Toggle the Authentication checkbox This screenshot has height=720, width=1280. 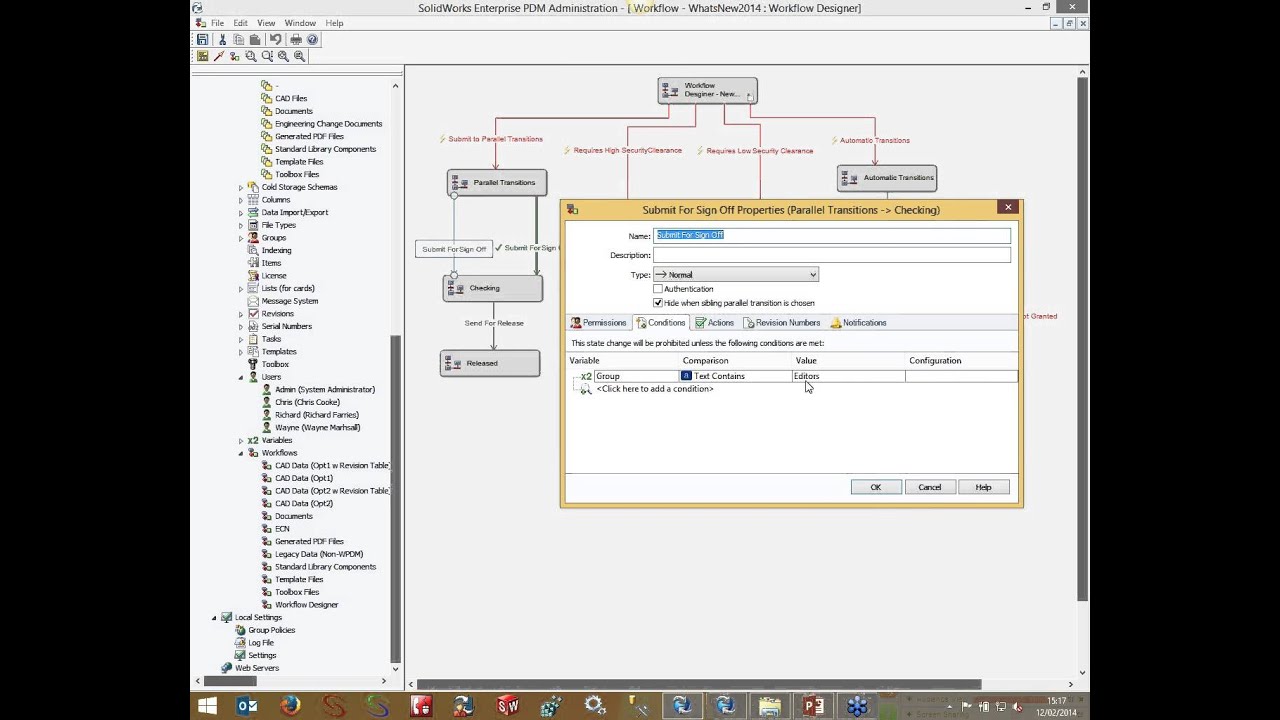click(x=658, y=289)
